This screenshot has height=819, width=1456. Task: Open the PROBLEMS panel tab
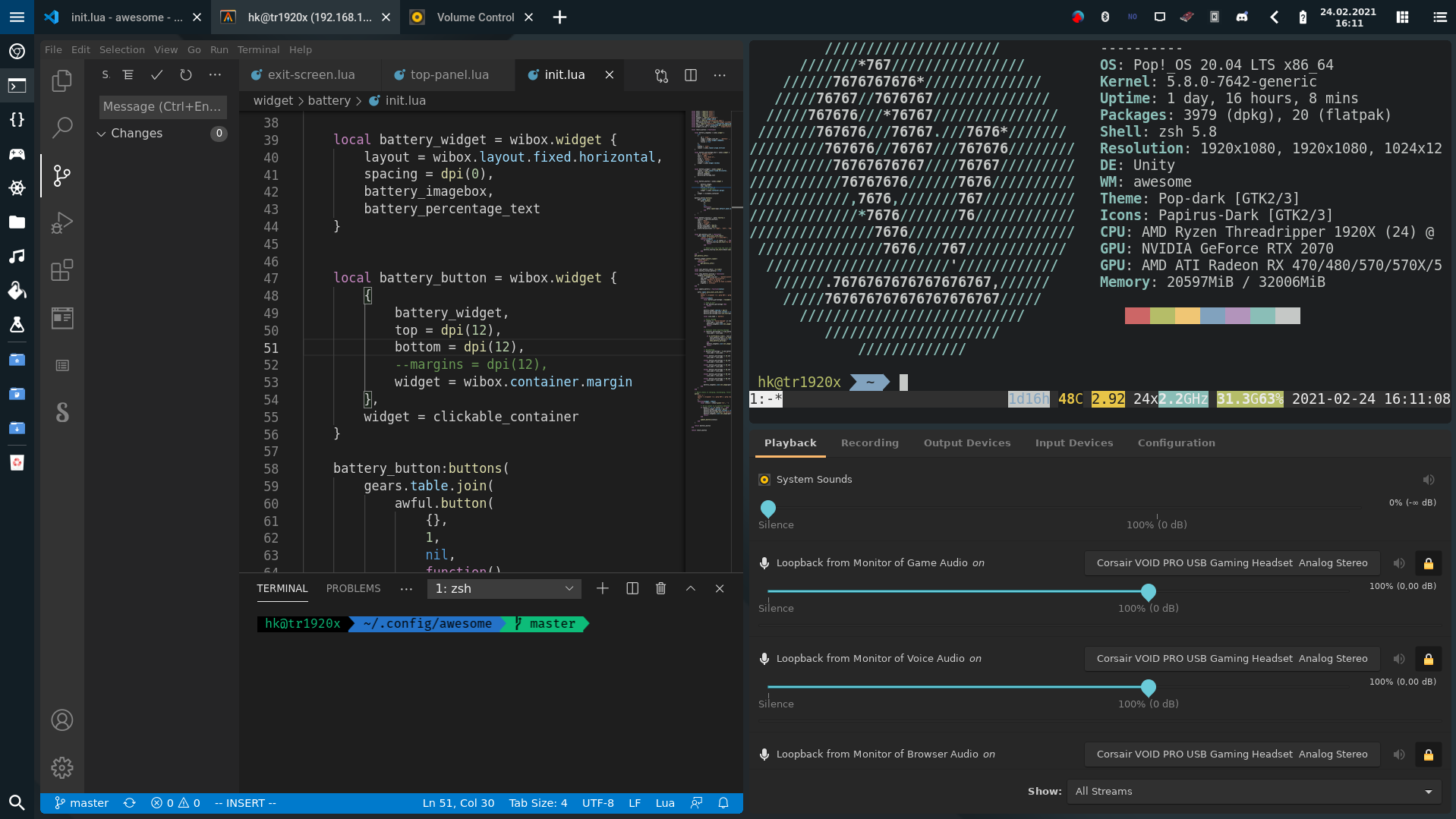(354, 588)
